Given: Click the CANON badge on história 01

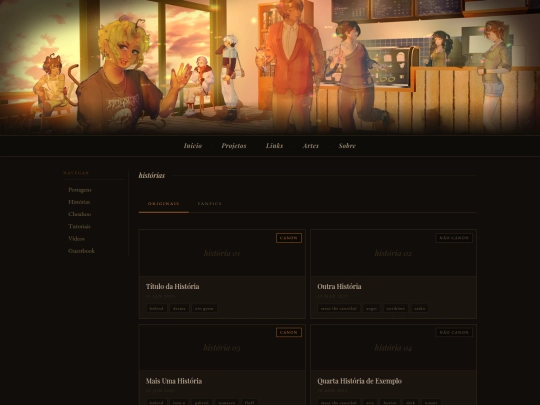Looking at the screenshot, I should pos(289,238).
